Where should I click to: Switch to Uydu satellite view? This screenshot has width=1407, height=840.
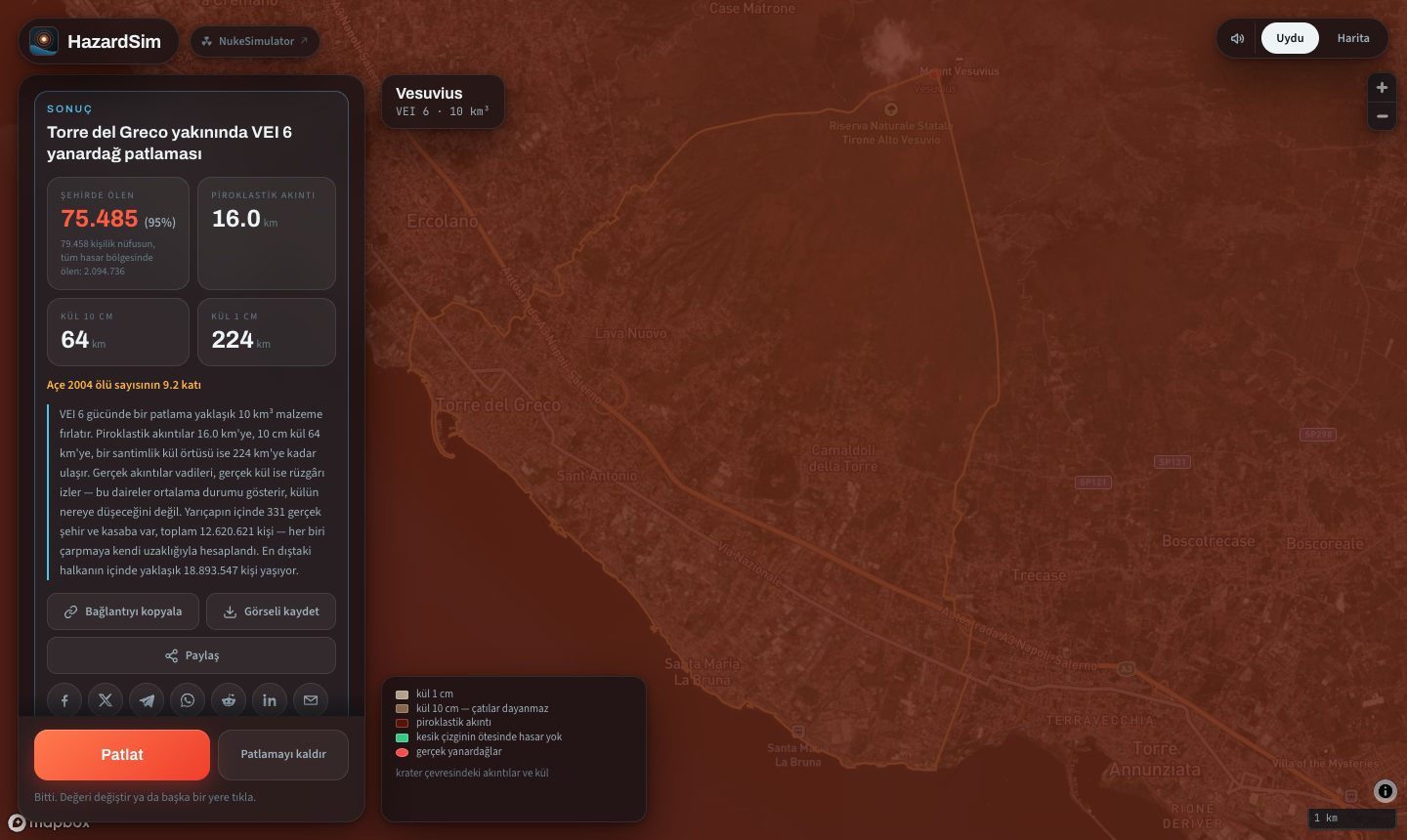pyautogui.click(x=1290, y=38)
